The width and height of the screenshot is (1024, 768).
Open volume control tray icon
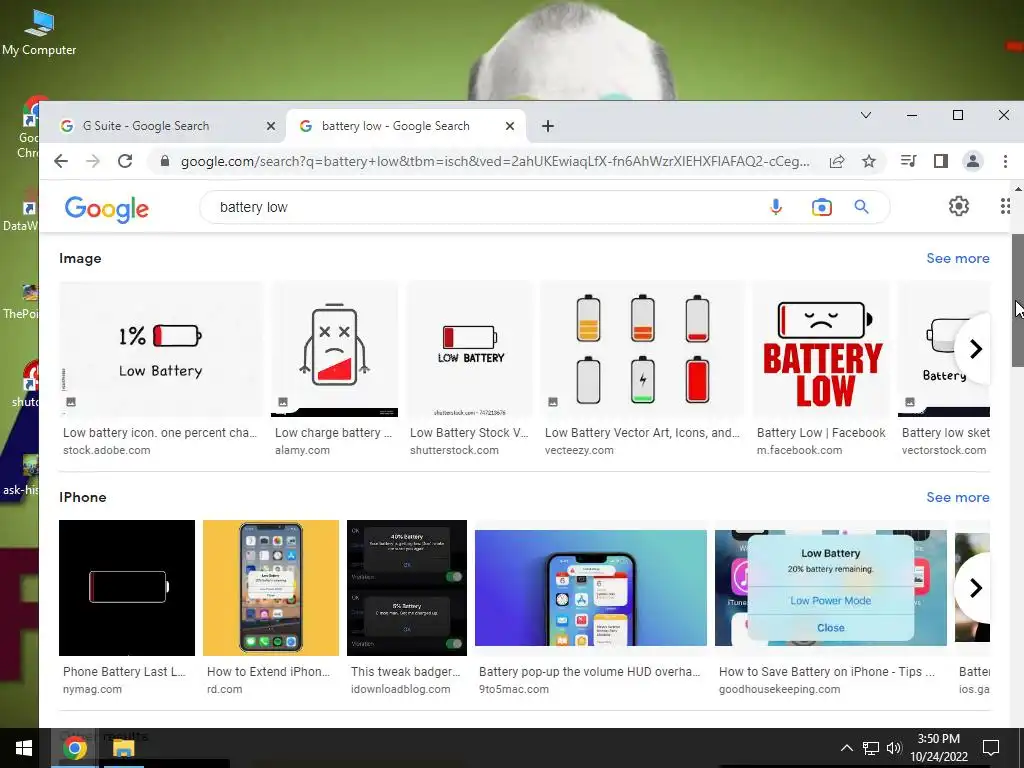(894, 748)
